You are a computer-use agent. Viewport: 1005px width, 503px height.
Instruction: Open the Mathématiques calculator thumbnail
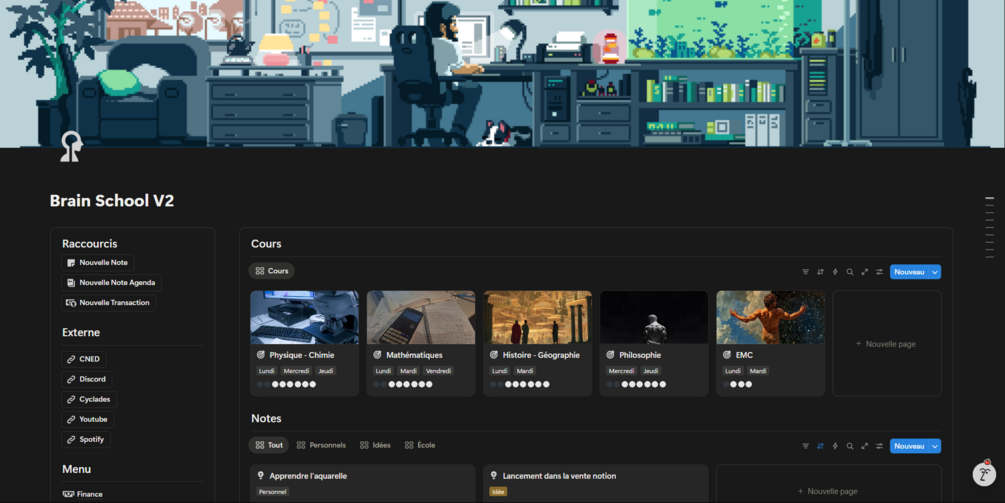click(421, 317)
